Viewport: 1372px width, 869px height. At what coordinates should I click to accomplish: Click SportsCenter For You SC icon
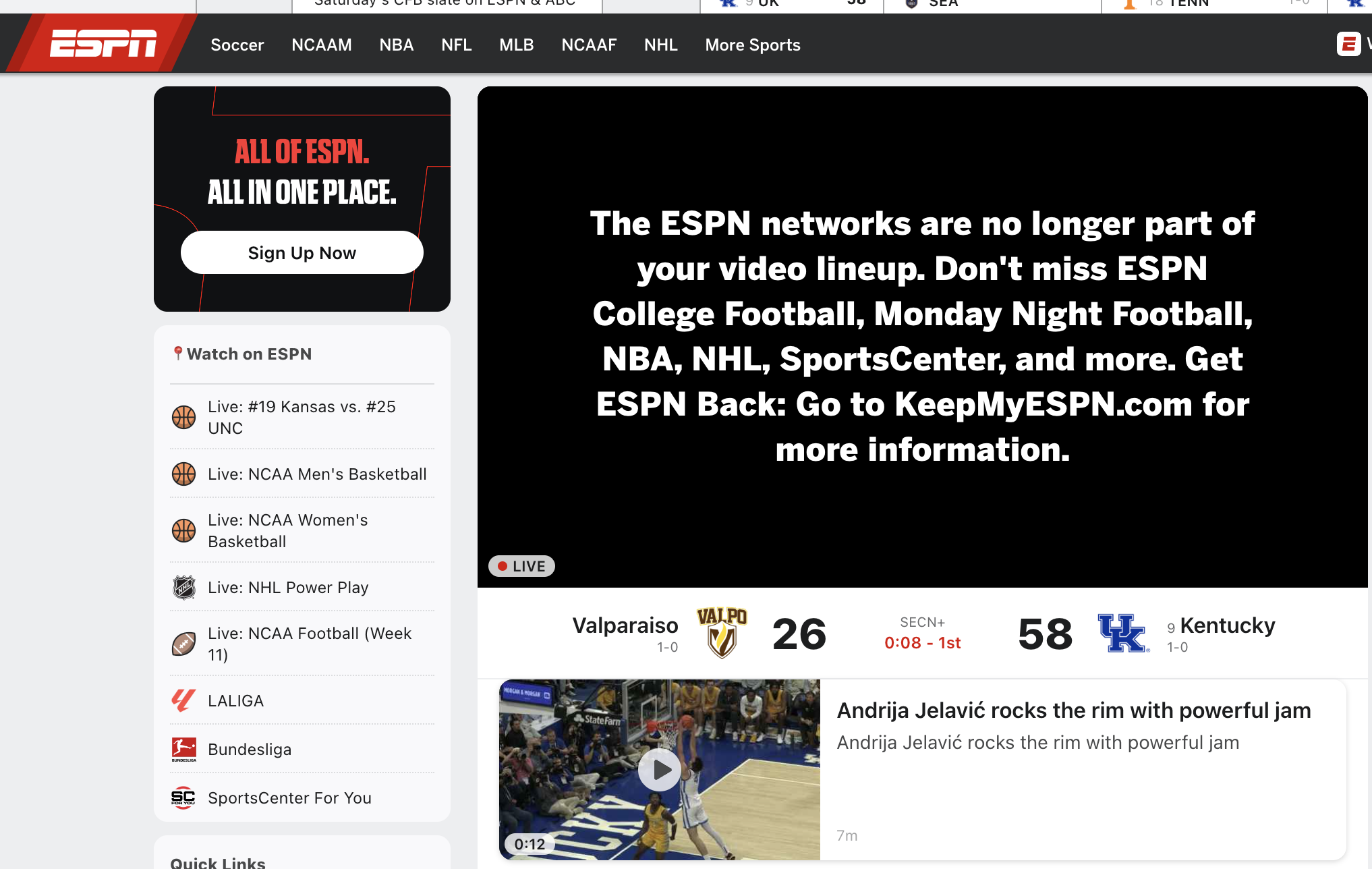click(183, 798)
